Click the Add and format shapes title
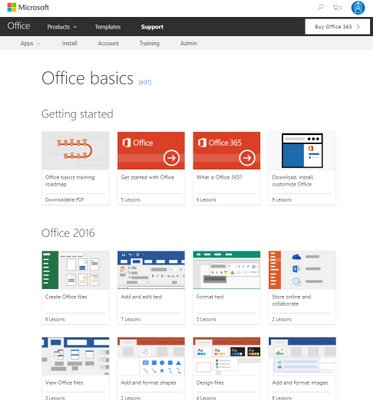373x400 pixels. (148, 383)
